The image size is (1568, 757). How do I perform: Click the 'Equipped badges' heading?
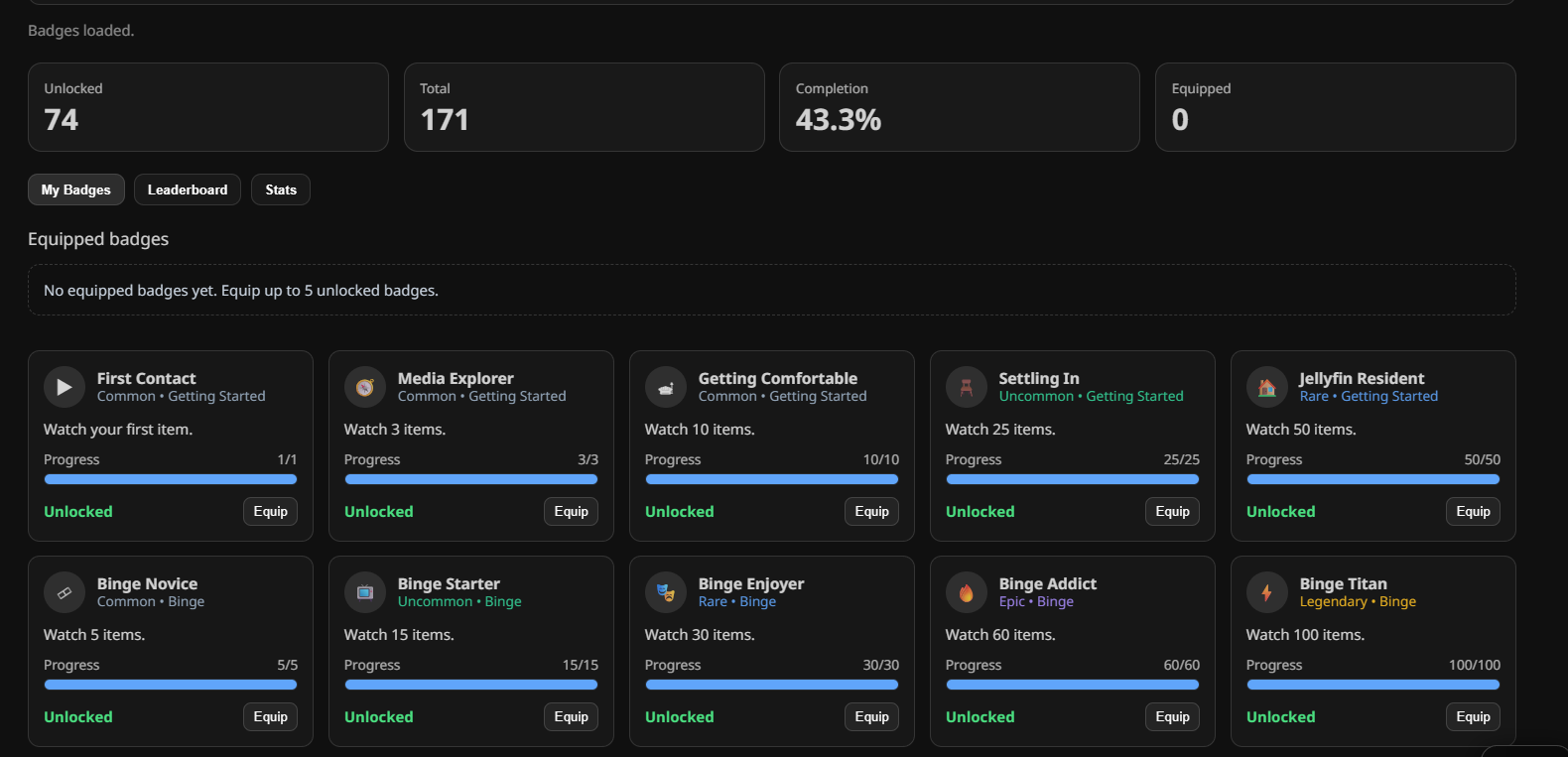98,239
